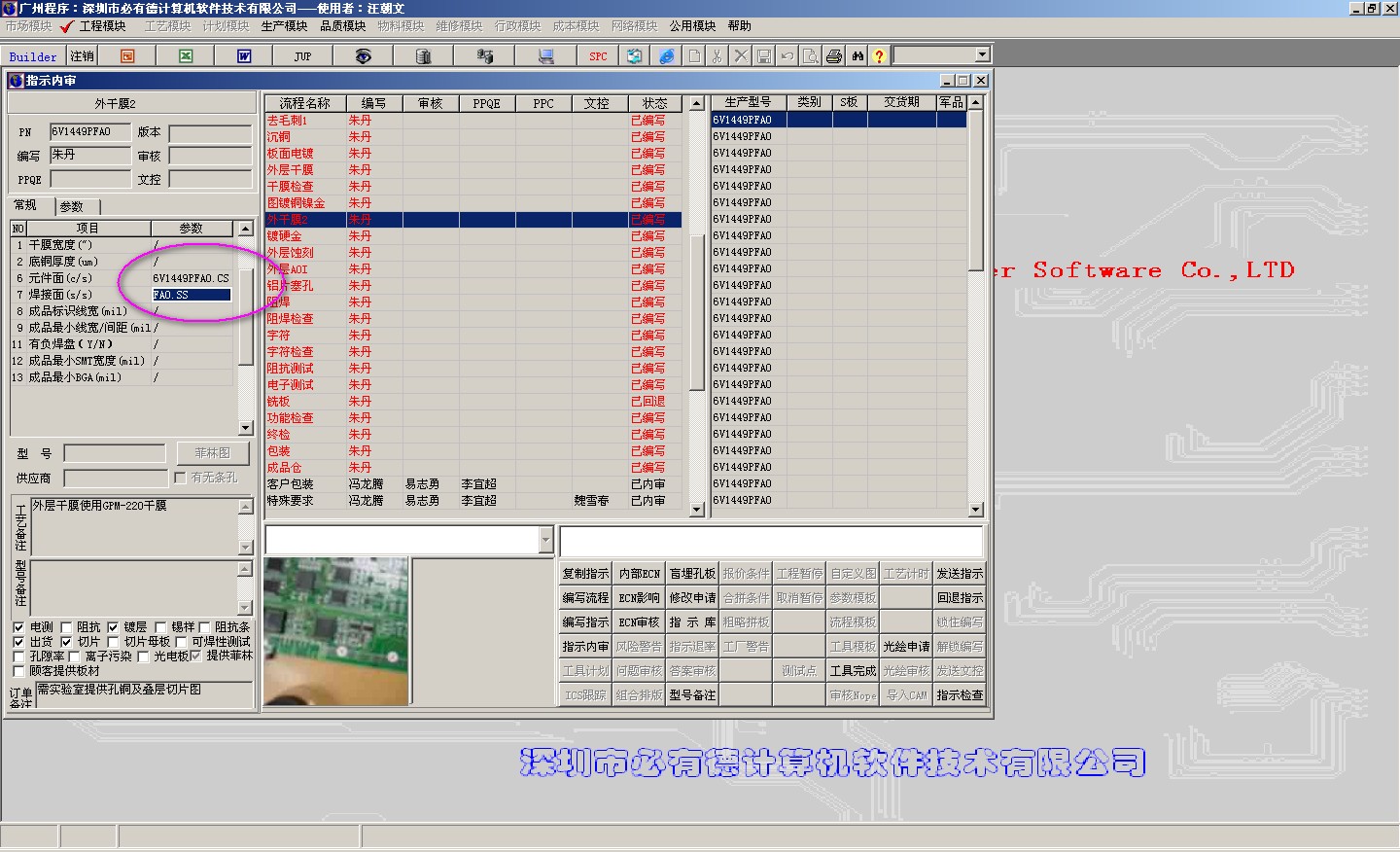Click the 指示检查 button
Viewport: 1400px width, 852px height.
(x=960, y=695)
